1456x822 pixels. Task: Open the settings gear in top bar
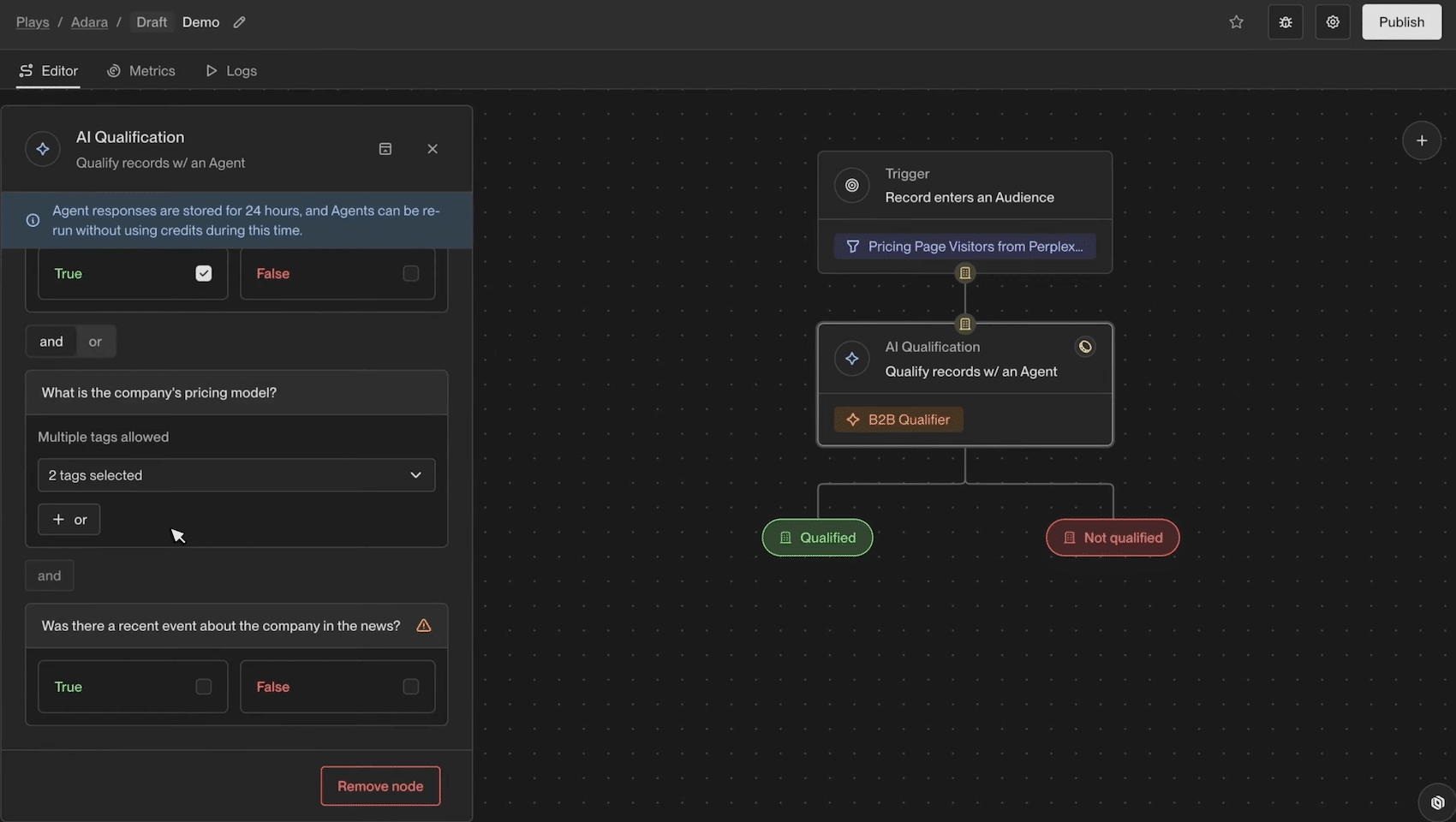(1333, 22)
